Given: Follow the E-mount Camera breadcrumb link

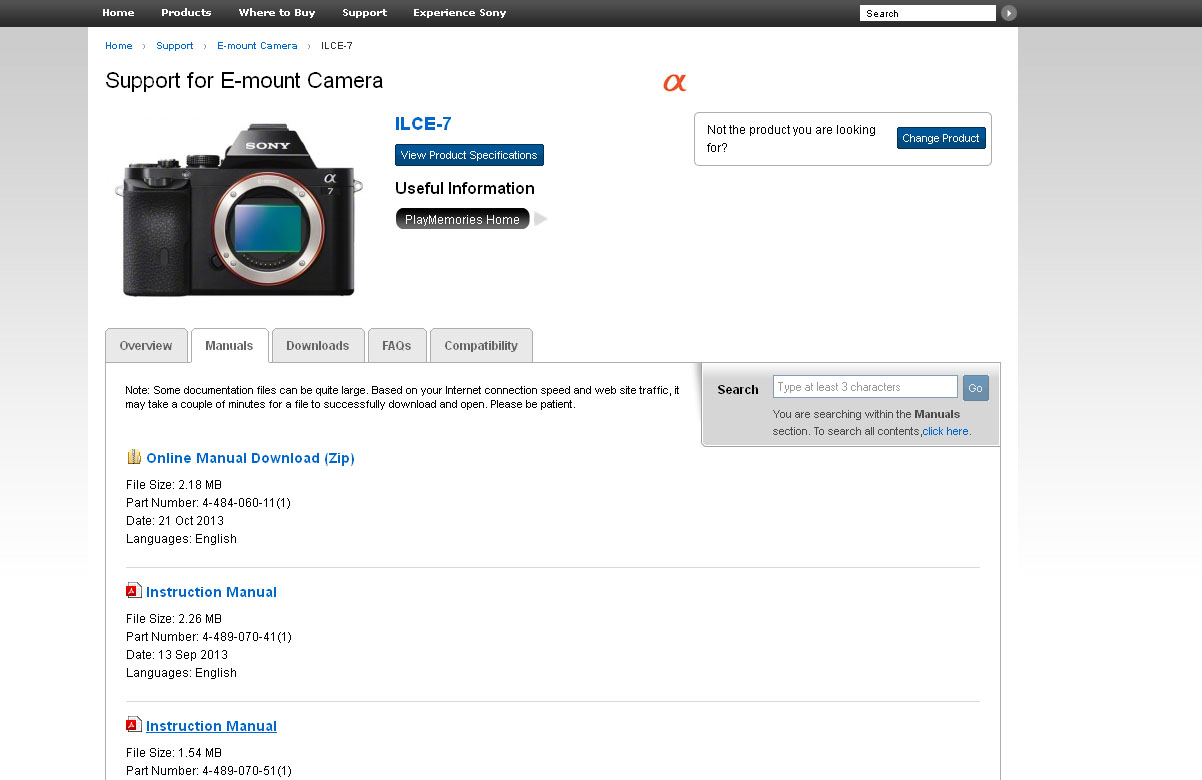Looking at the screenshot, I should (x=257, y=46).
